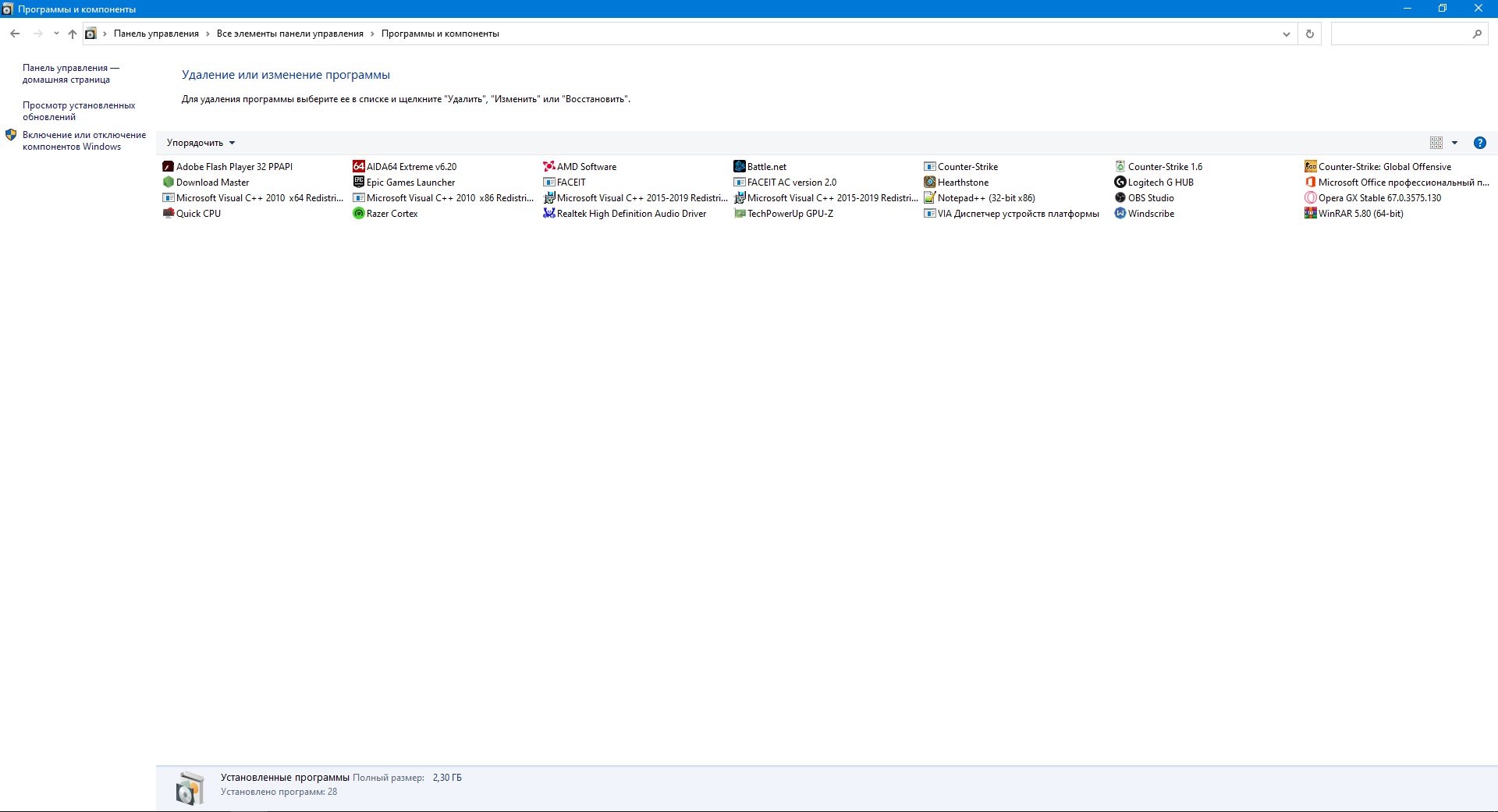Viewport: 1498px width, 812px height.
Task: Expand chevron after Все элементы панели управления
Action: point(372,34)
